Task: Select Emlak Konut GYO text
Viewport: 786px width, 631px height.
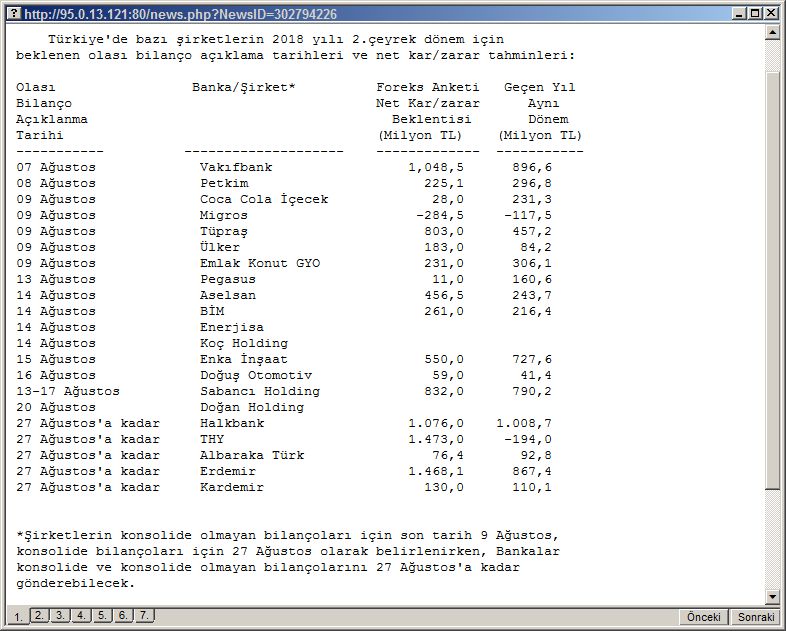Action: 260,263
